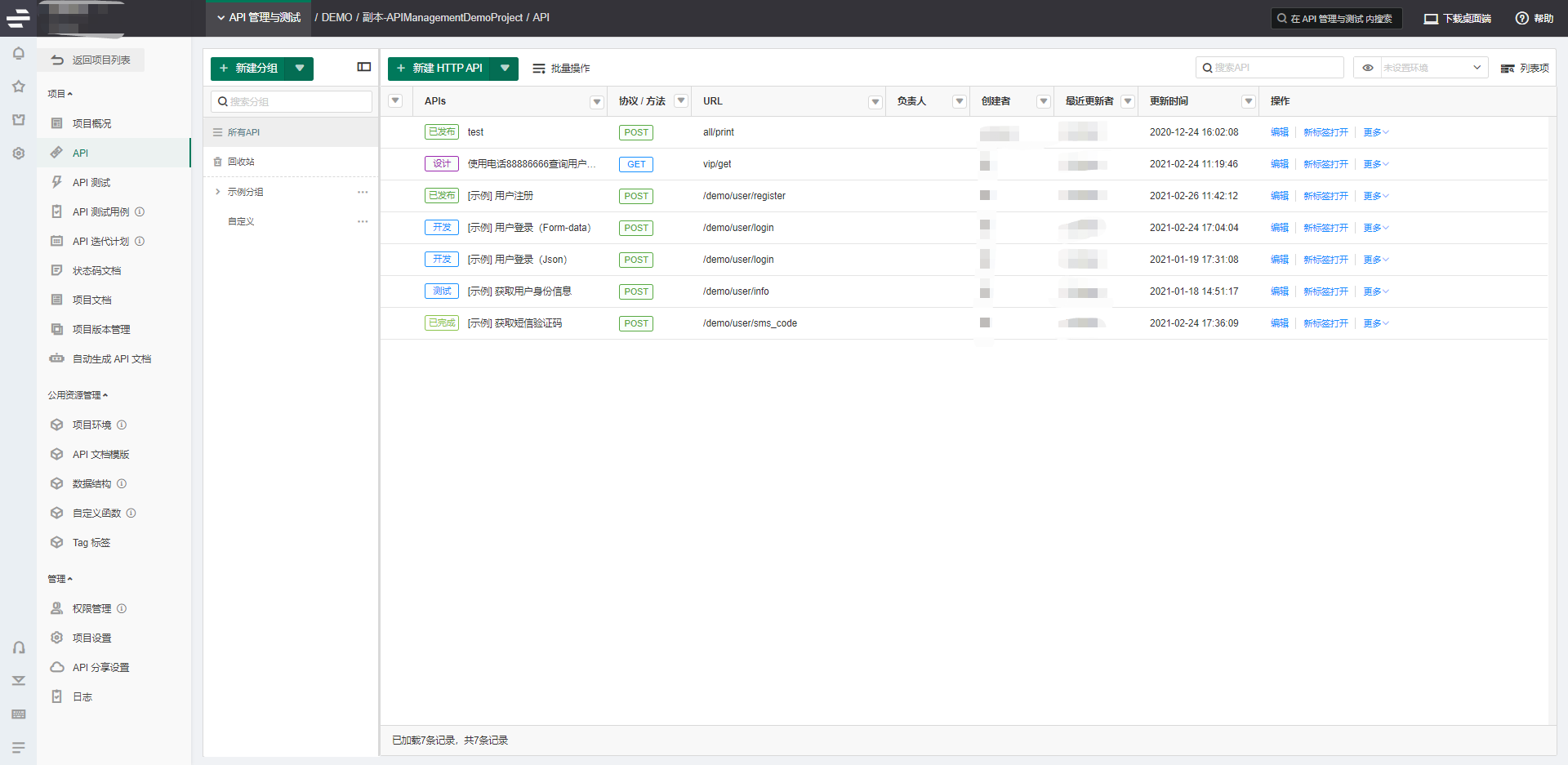Screen dimensions: 1568x765
Task: Open the 创建者 column filter dropdown
Action: [x=1044, y=101]
